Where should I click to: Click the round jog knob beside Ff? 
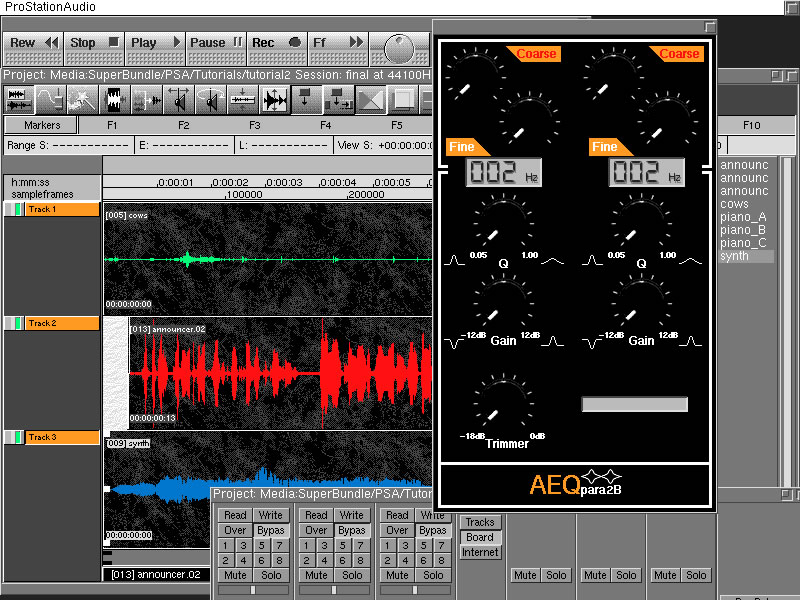(x=399, y=49)
